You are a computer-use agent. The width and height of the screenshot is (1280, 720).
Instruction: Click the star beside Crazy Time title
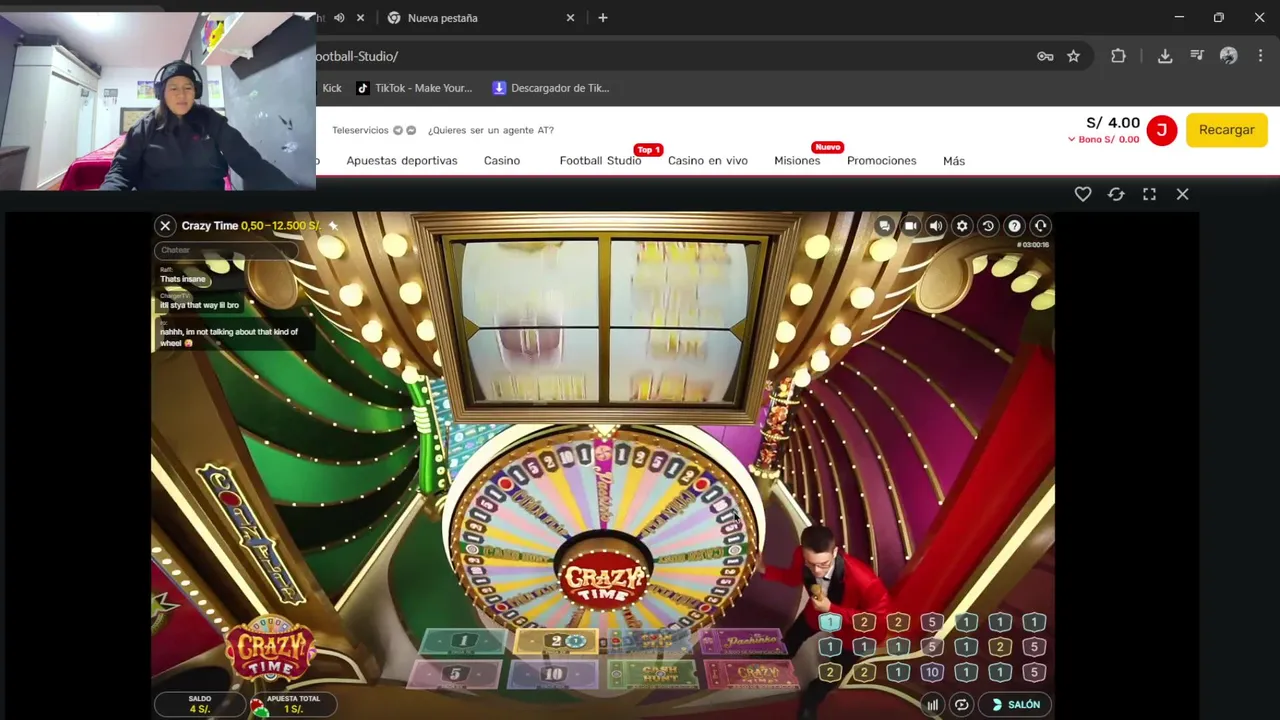[333, 226]
